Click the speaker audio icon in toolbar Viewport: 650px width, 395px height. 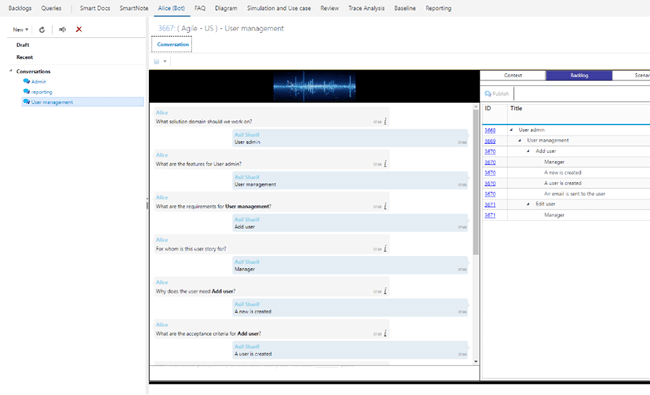click(x=62, y=29)
